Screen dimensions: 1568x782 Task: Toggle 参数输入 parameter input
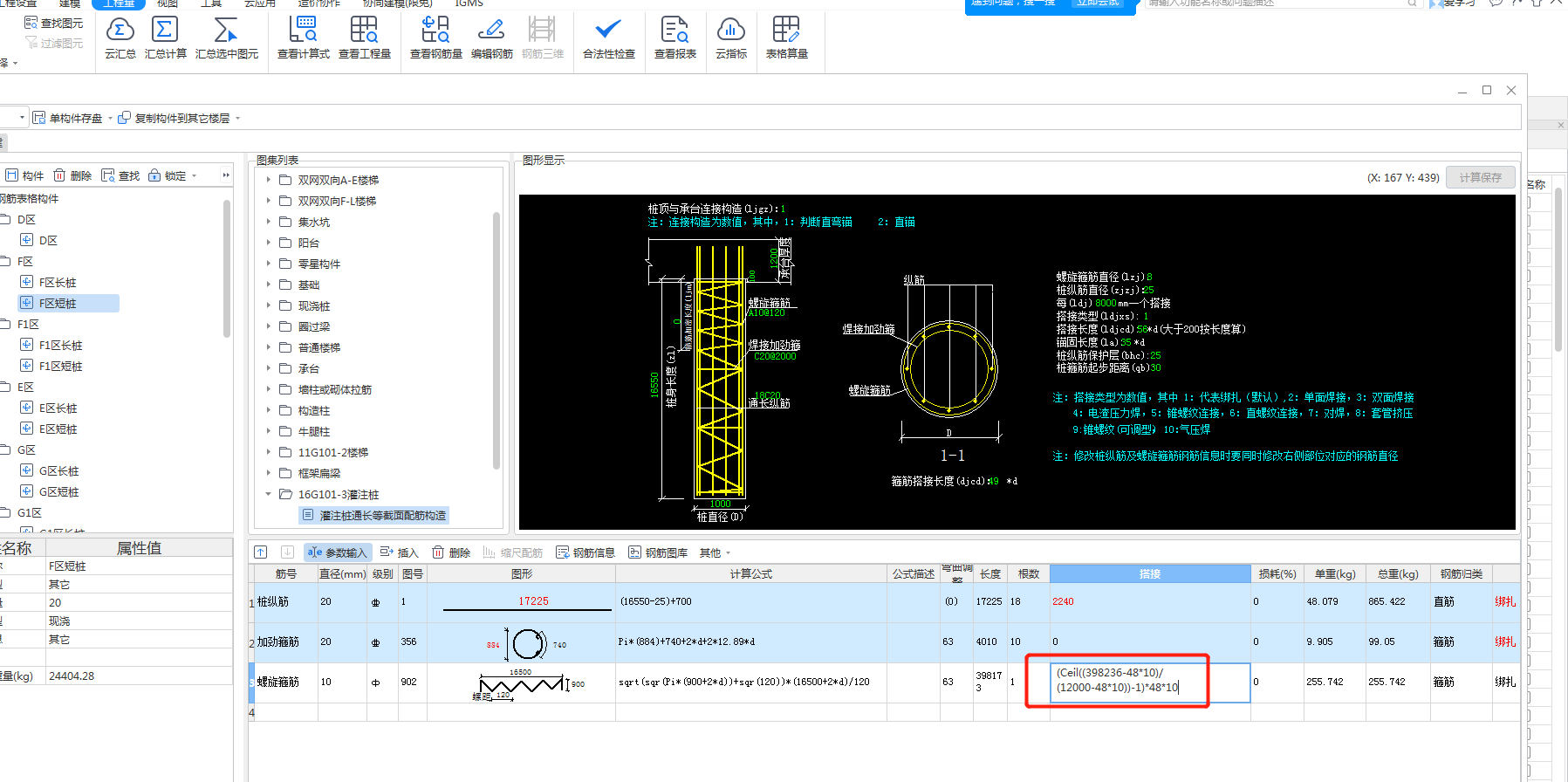(338, 552)
